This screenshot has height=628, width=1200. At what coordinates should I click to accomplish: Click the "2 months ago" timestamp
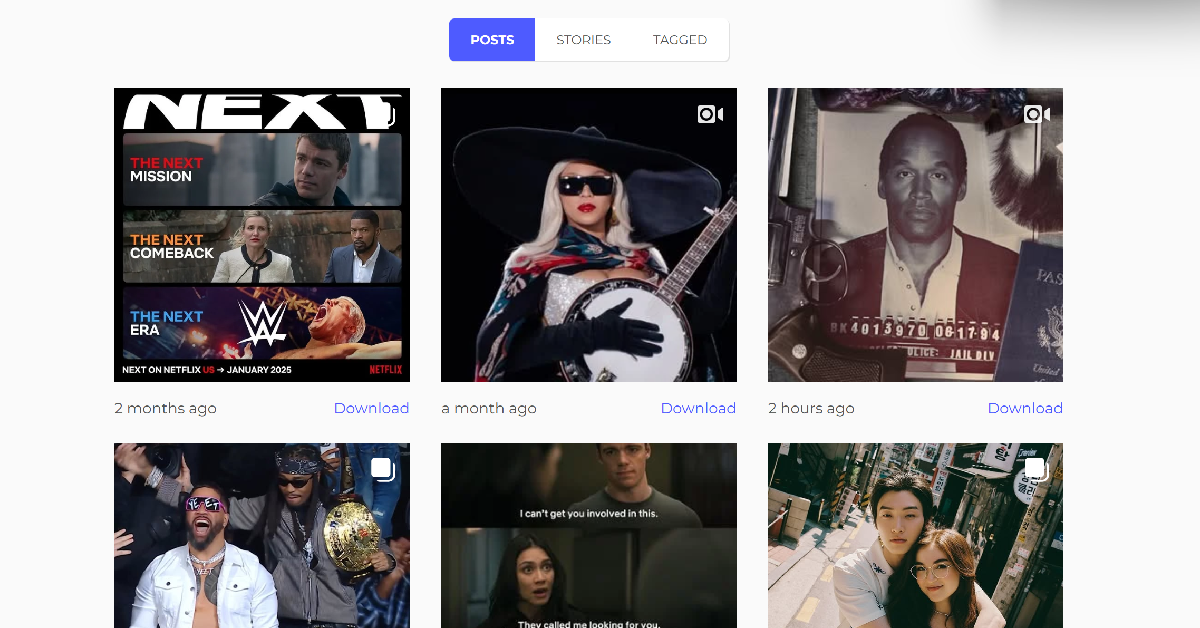165,408
